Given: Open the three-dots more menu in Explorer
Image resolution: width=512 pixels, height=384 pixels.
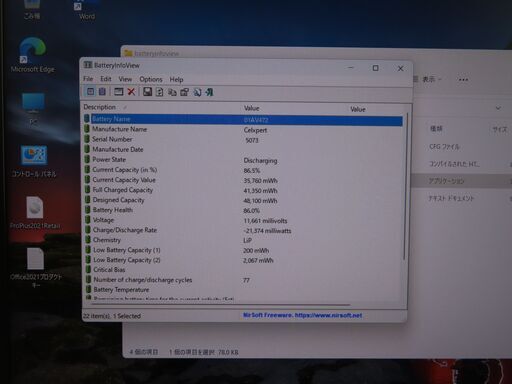Looking at the screenshot, I should pos(463,80).
